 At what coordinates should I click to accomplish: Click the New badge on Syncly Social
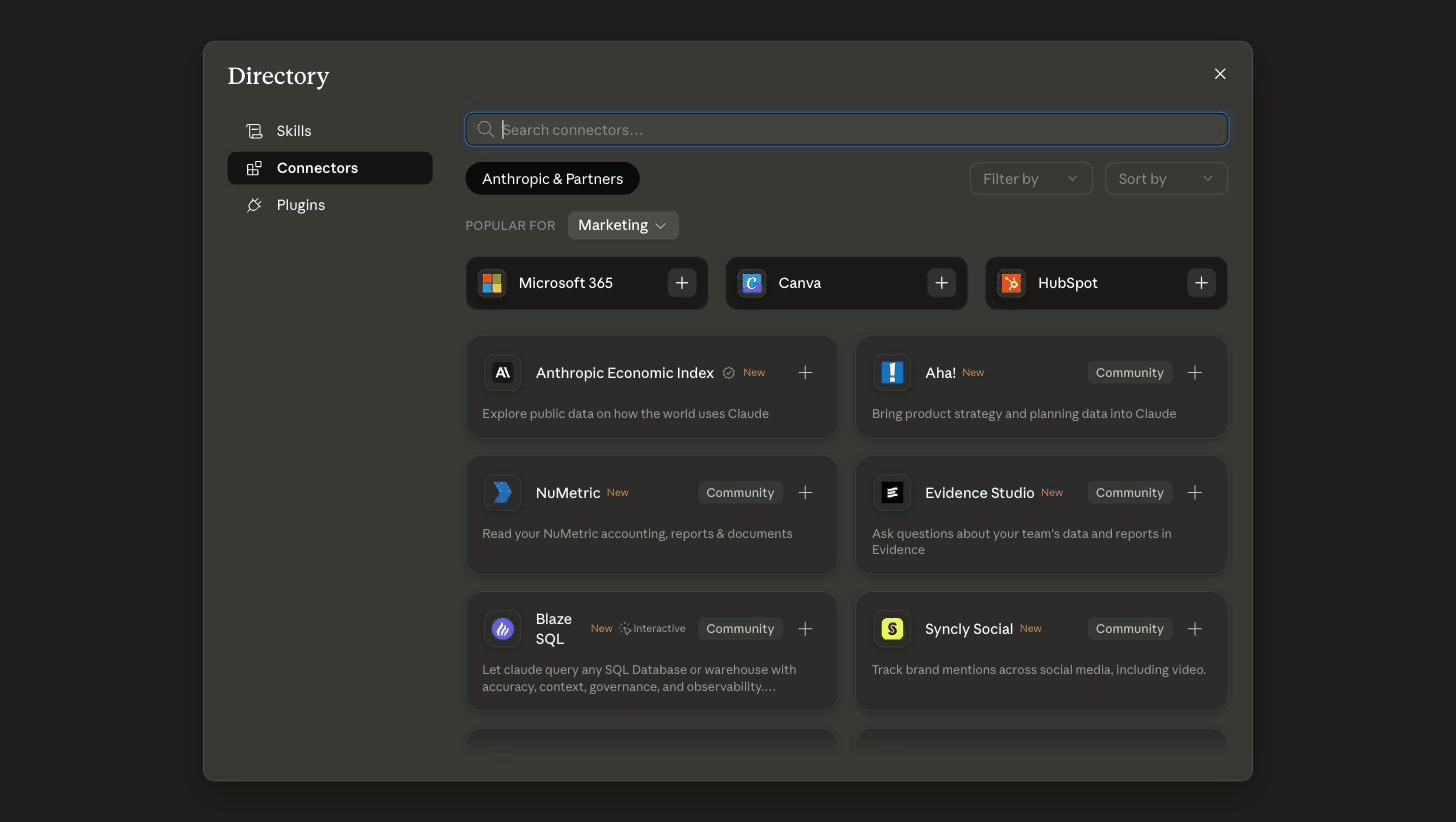[x=1031, y=629]
